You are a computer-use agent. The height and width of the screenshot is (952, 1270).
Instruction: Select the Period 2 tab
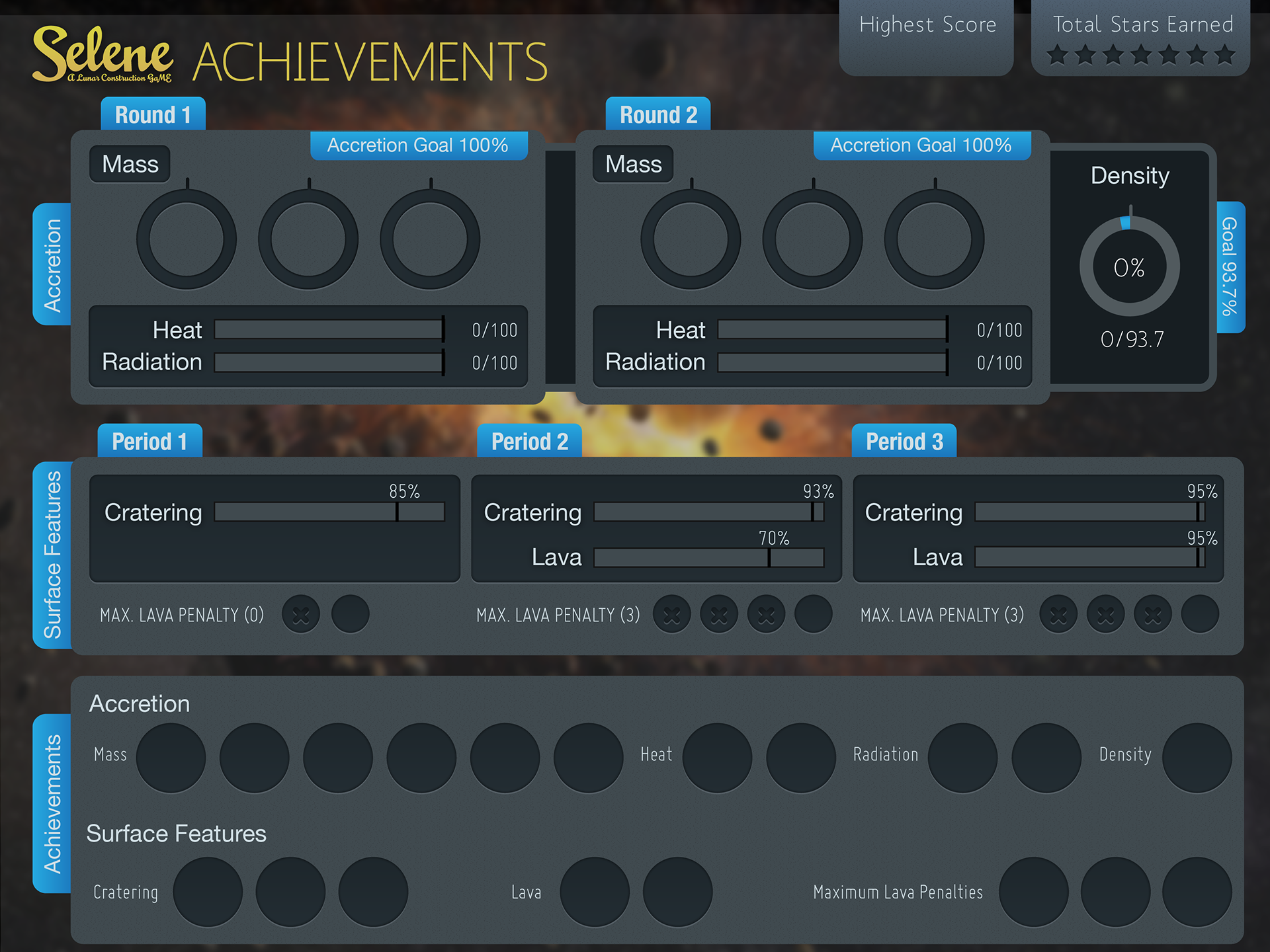pos(529,442)
